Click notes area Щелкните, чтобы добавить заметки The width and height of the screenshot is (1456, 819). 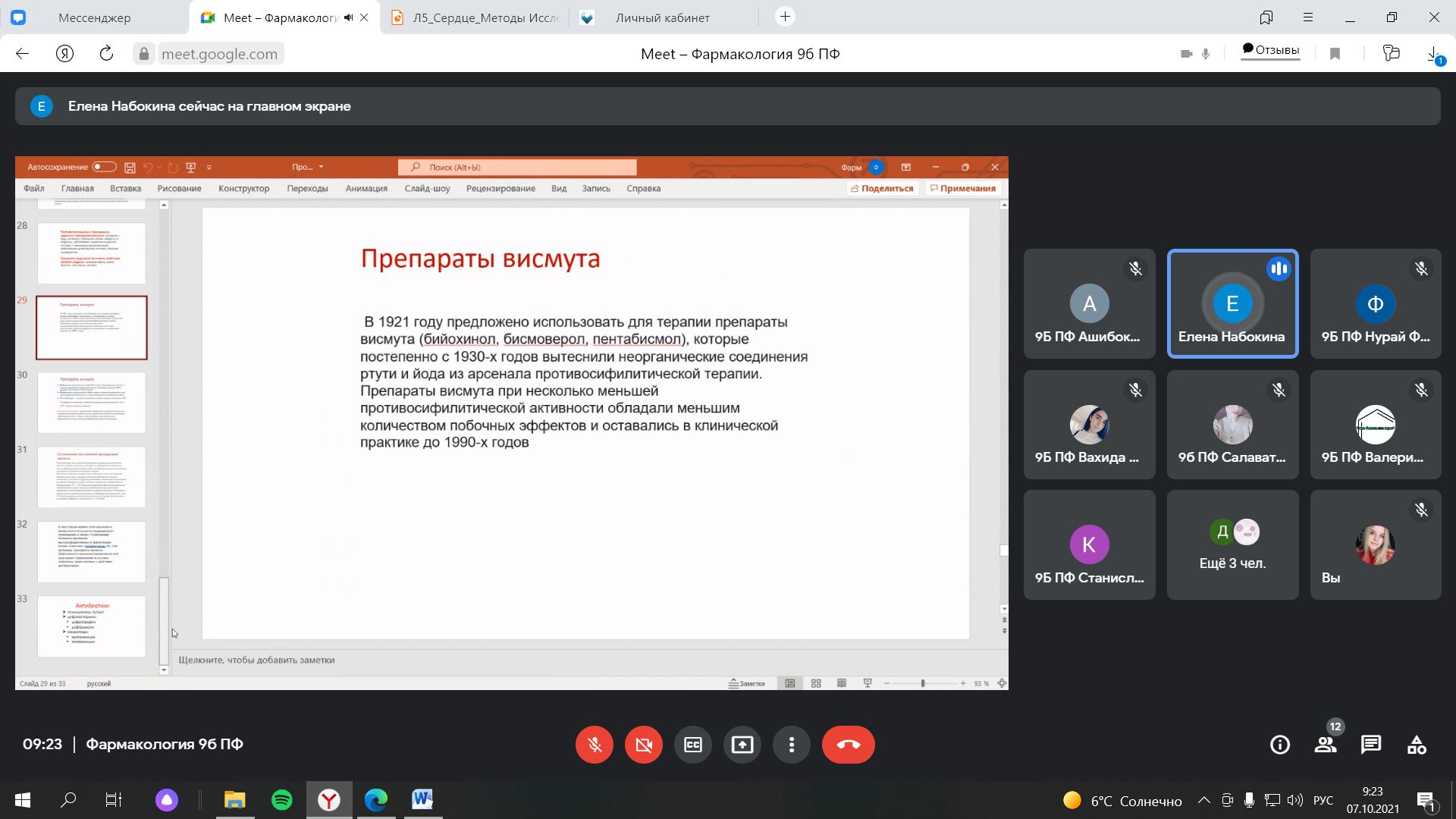coord(256,660)
